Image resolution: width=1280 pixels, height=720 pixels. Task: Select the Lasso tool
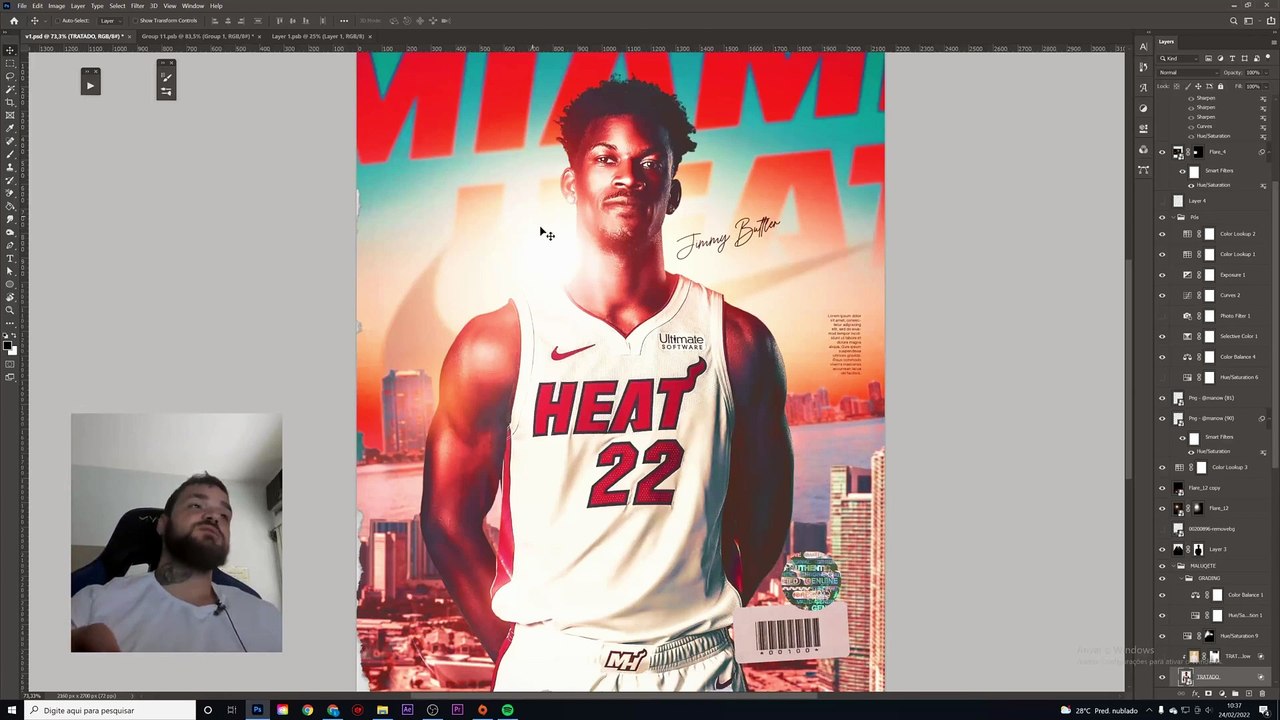coord(10,76)
